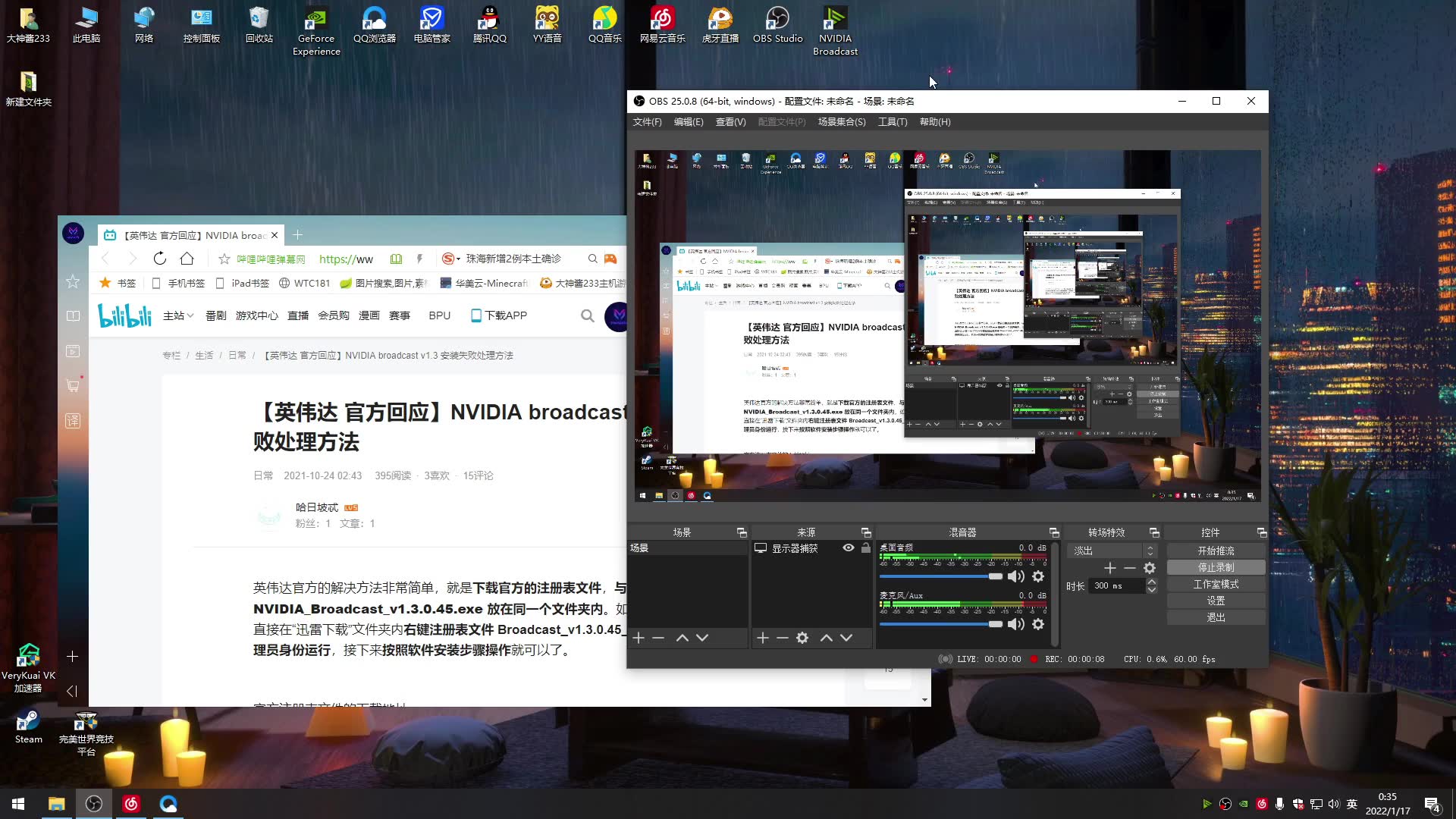Move source up with arrow icon

click(x=827, y=638)
